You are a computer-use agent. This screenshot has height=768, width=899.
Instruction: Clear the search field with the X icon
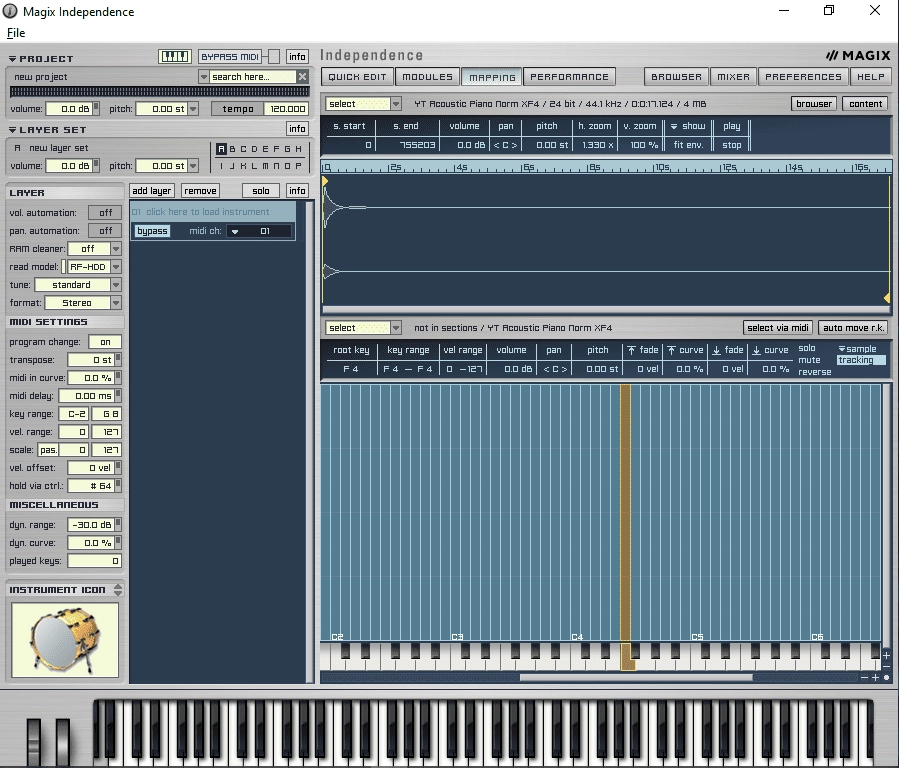point(303,76)
